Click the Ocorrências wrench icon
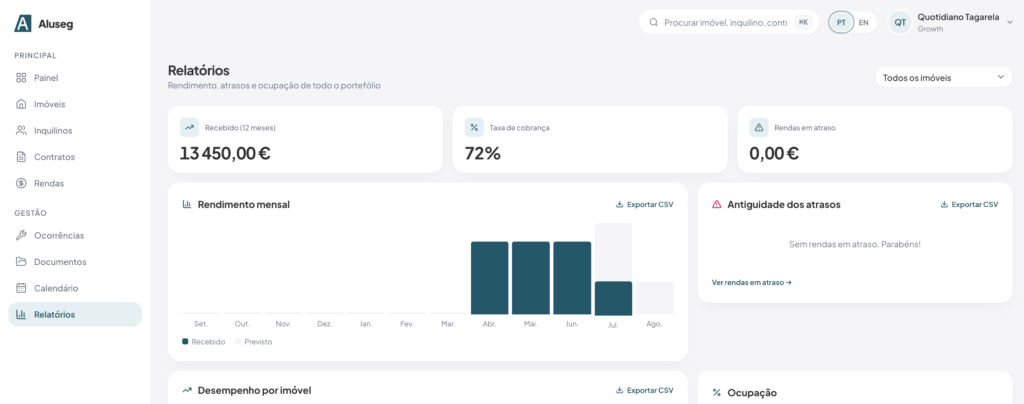Screen dimensions: 1024x404 (21, 236)
